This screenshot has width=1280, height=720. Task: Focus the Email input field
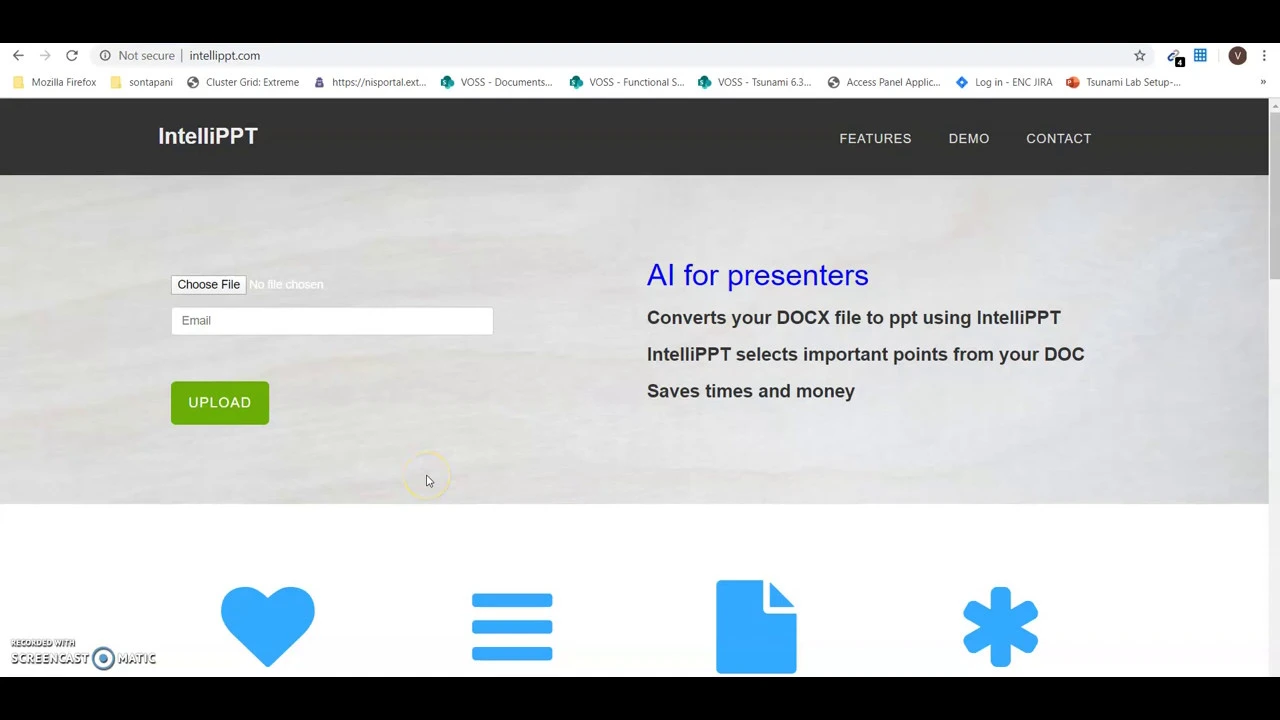(x=332, y=320)
